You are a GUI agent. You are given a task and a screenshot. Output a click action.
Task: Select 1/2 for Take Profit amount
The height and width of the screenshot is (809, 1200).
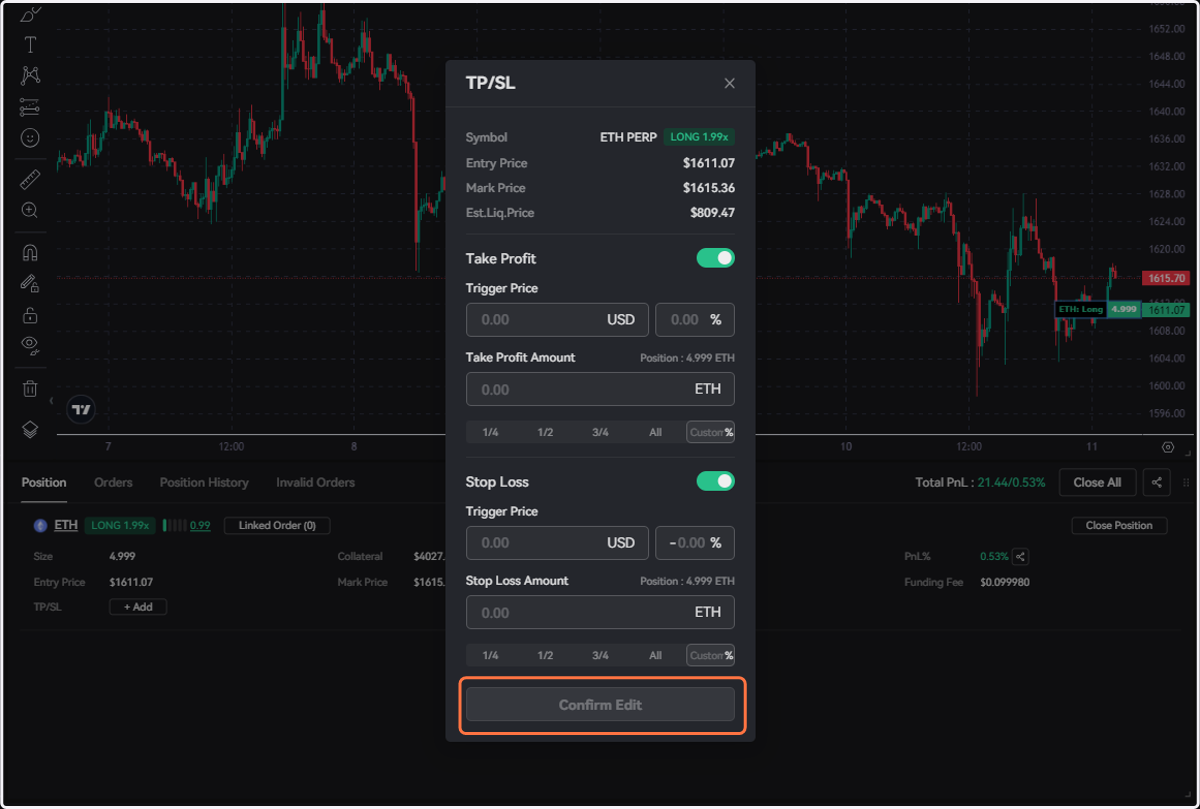coord(545,432)
